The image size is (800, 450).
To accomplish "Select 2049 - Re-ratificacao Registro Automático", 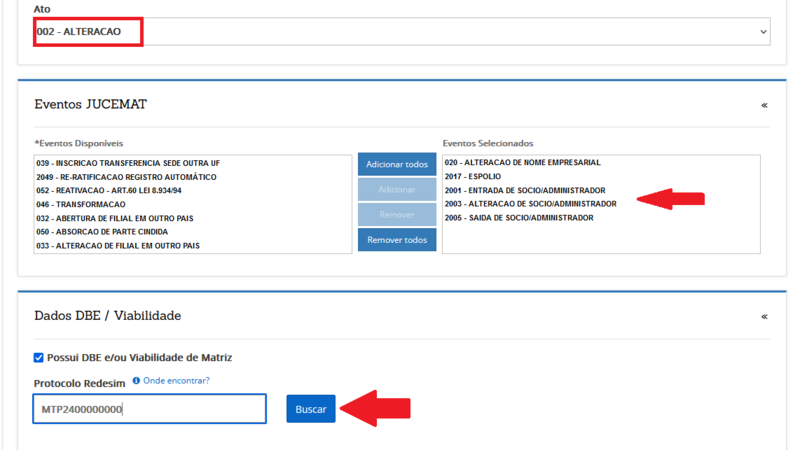I will [x=126, y=176].
